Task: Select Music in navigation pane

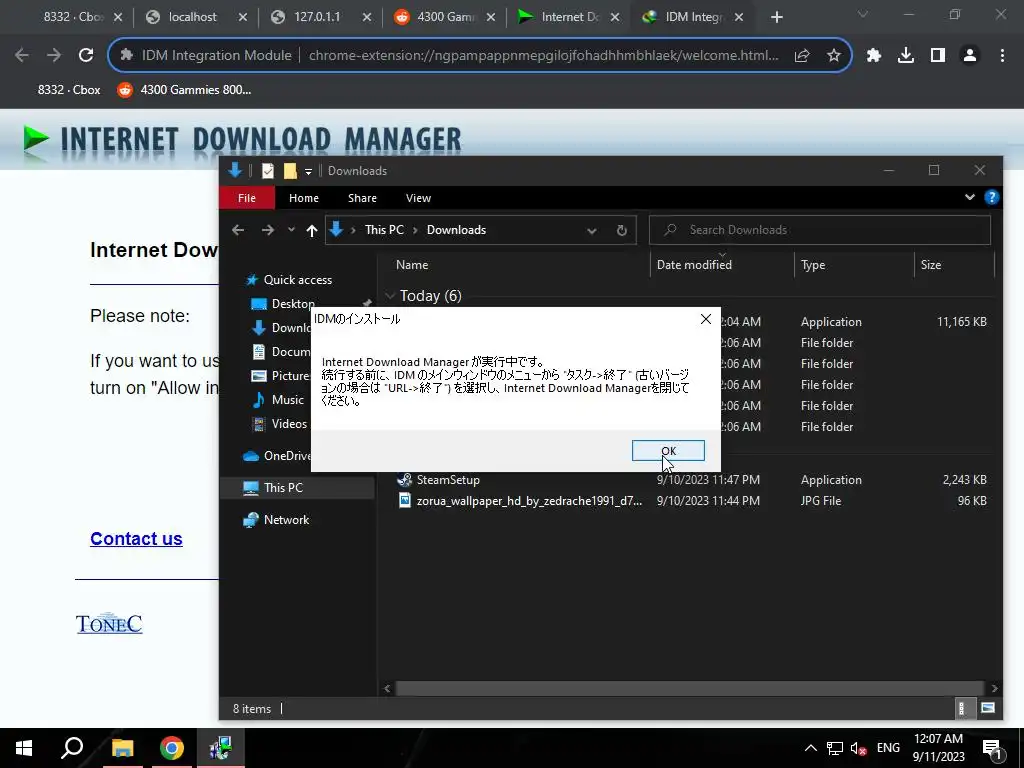Action: coord(287,400)
